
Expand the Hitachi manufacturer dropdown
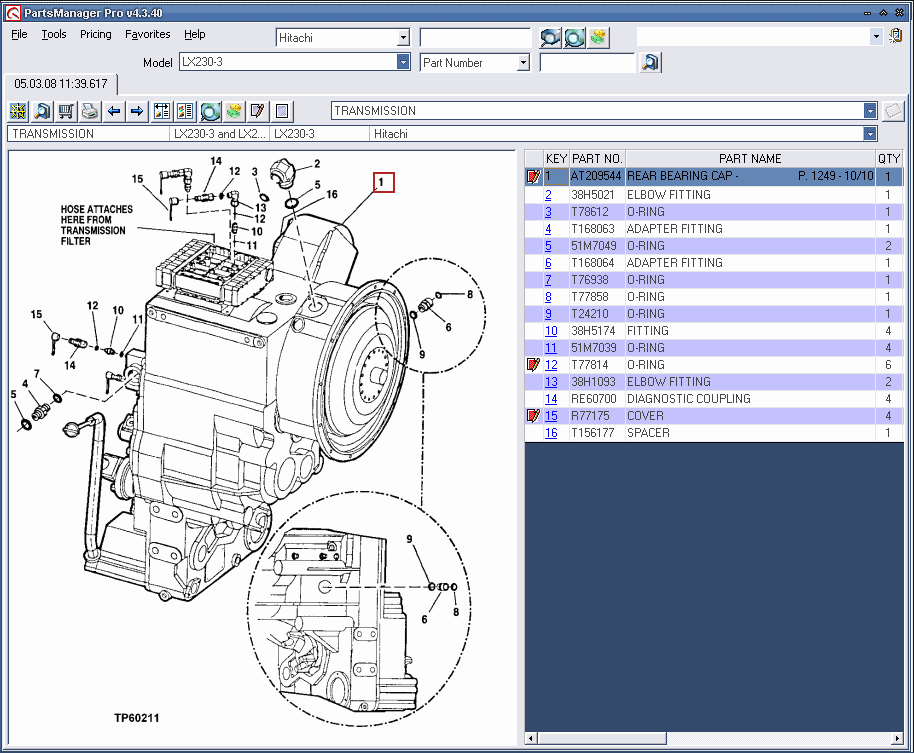[404, 36]
